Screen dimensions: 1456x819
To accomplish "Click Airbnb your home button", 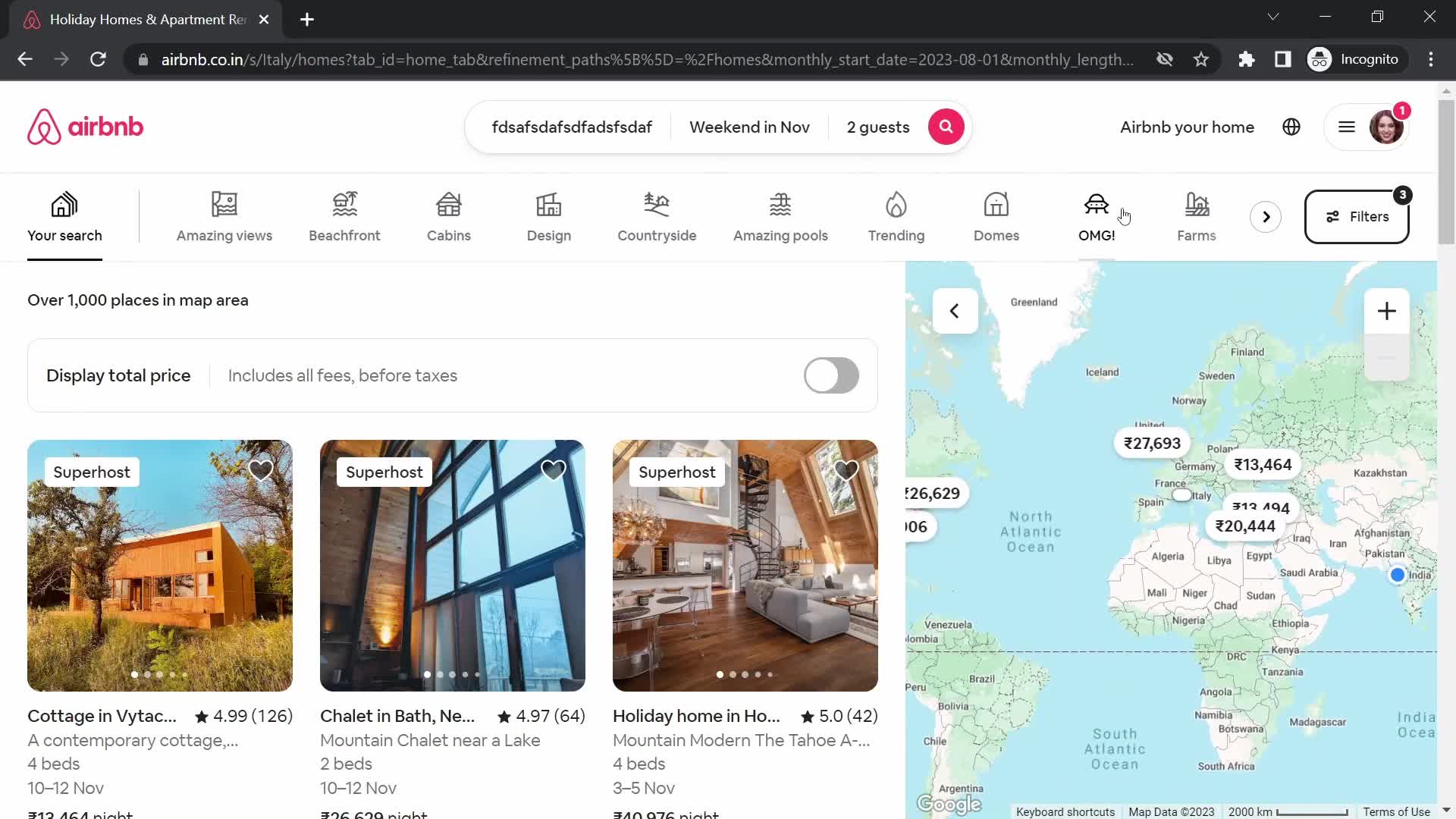I will (x=1187, y=127).
